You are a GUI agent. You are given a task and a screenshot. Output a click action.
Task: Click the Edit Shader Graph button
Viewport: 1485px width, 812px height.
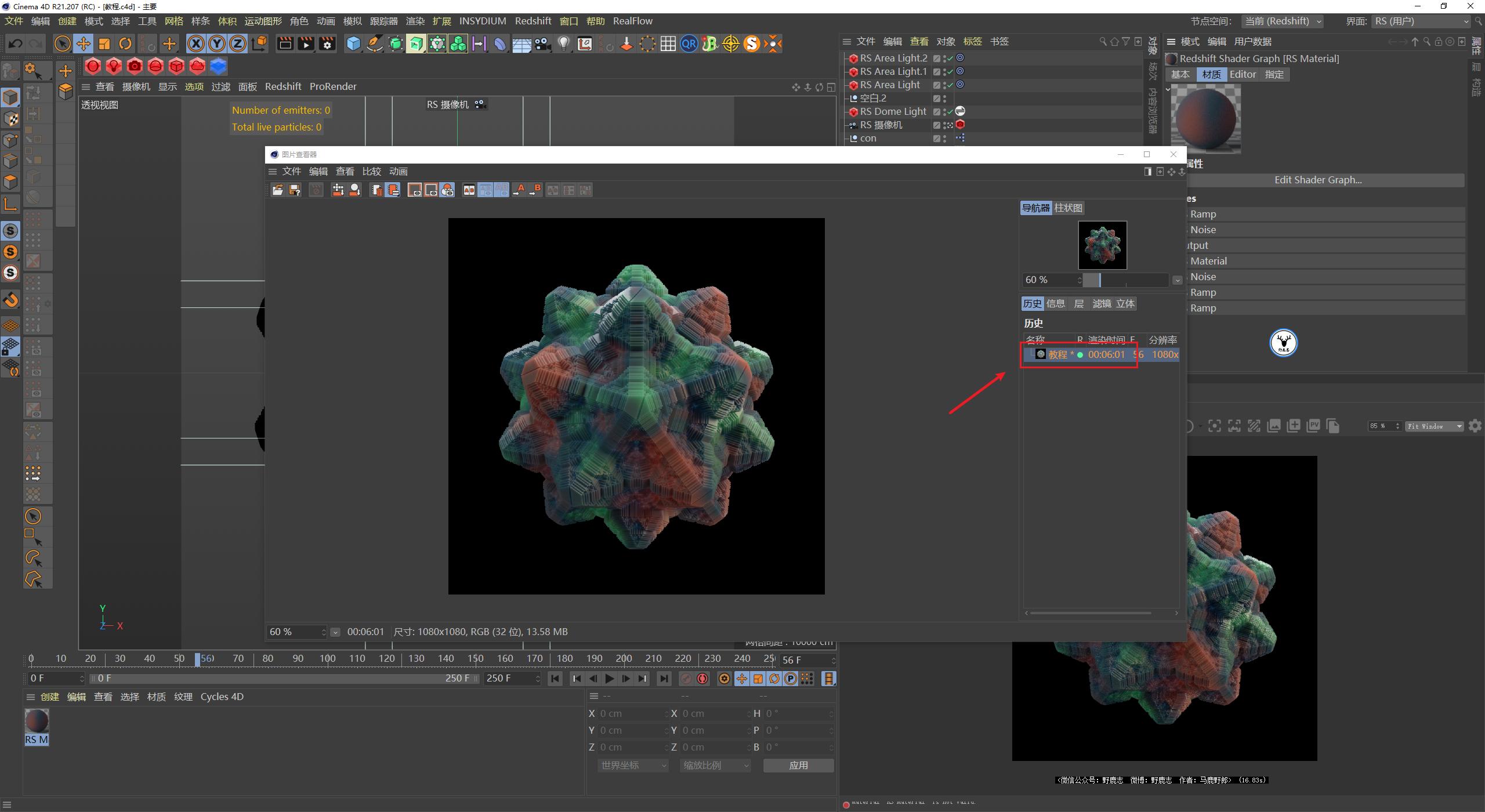[x=1317, y=180]
